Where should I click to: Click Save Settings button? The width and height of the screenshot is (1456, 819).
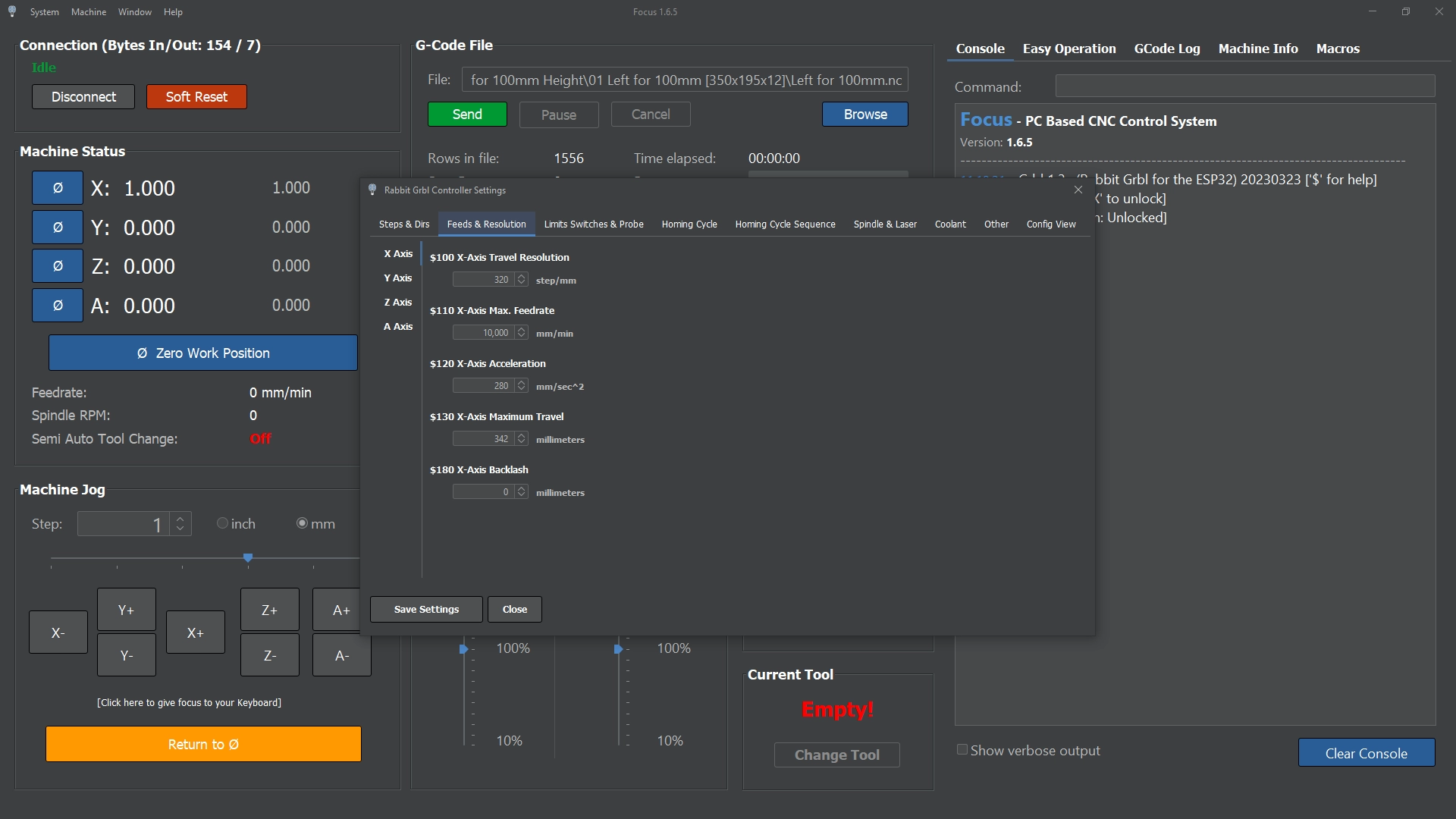[426, 610]
